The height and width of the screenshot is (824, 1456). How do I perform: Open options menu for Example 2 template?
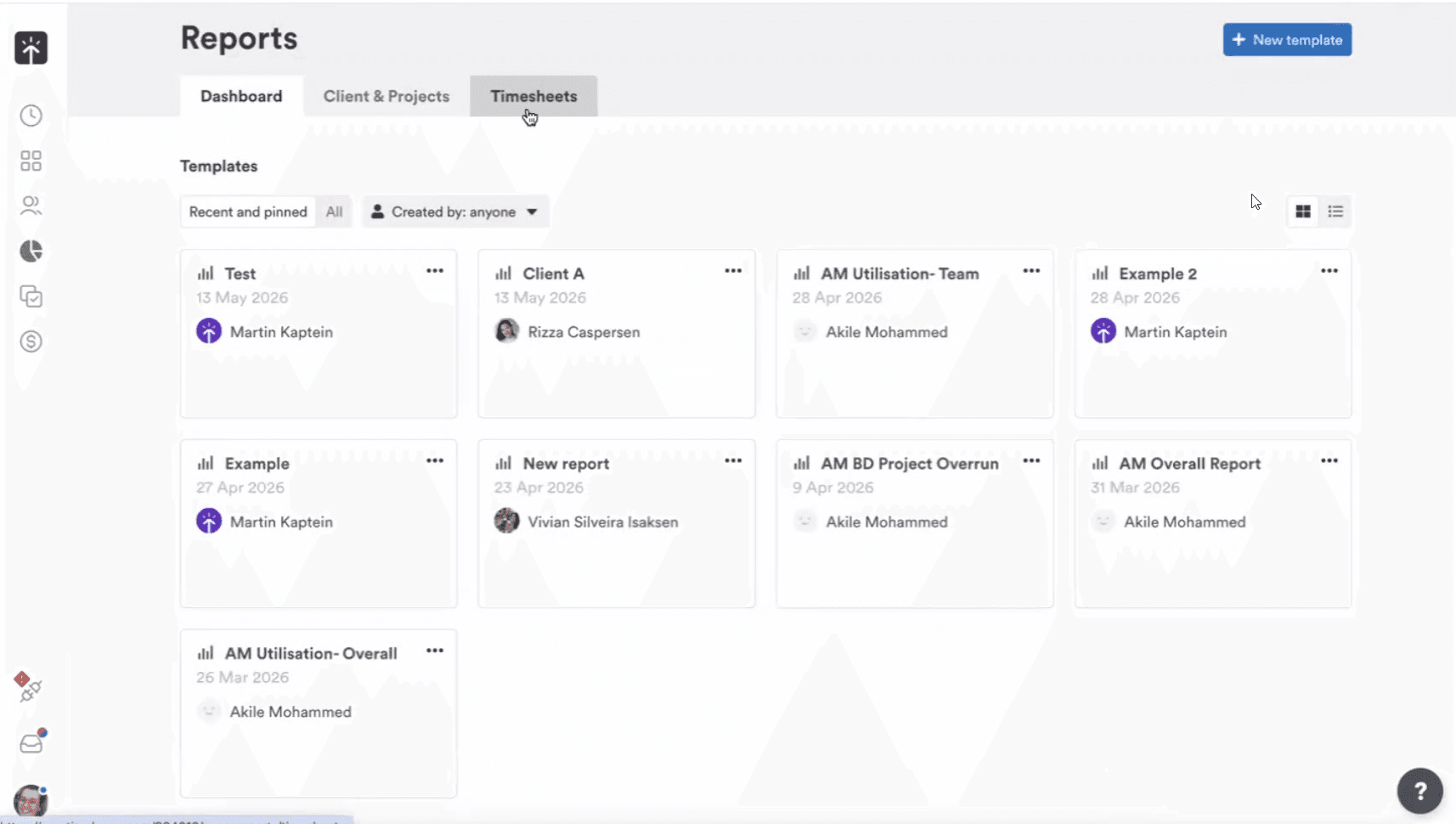click(1329, 271)
